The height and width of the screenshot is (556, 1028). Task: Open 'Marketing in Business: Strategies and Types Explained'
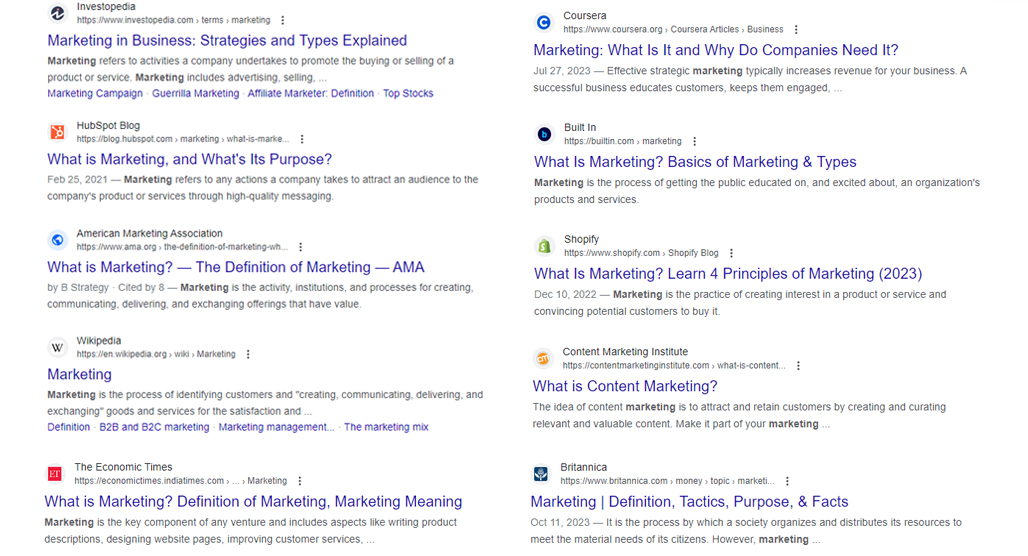(227, 41)
